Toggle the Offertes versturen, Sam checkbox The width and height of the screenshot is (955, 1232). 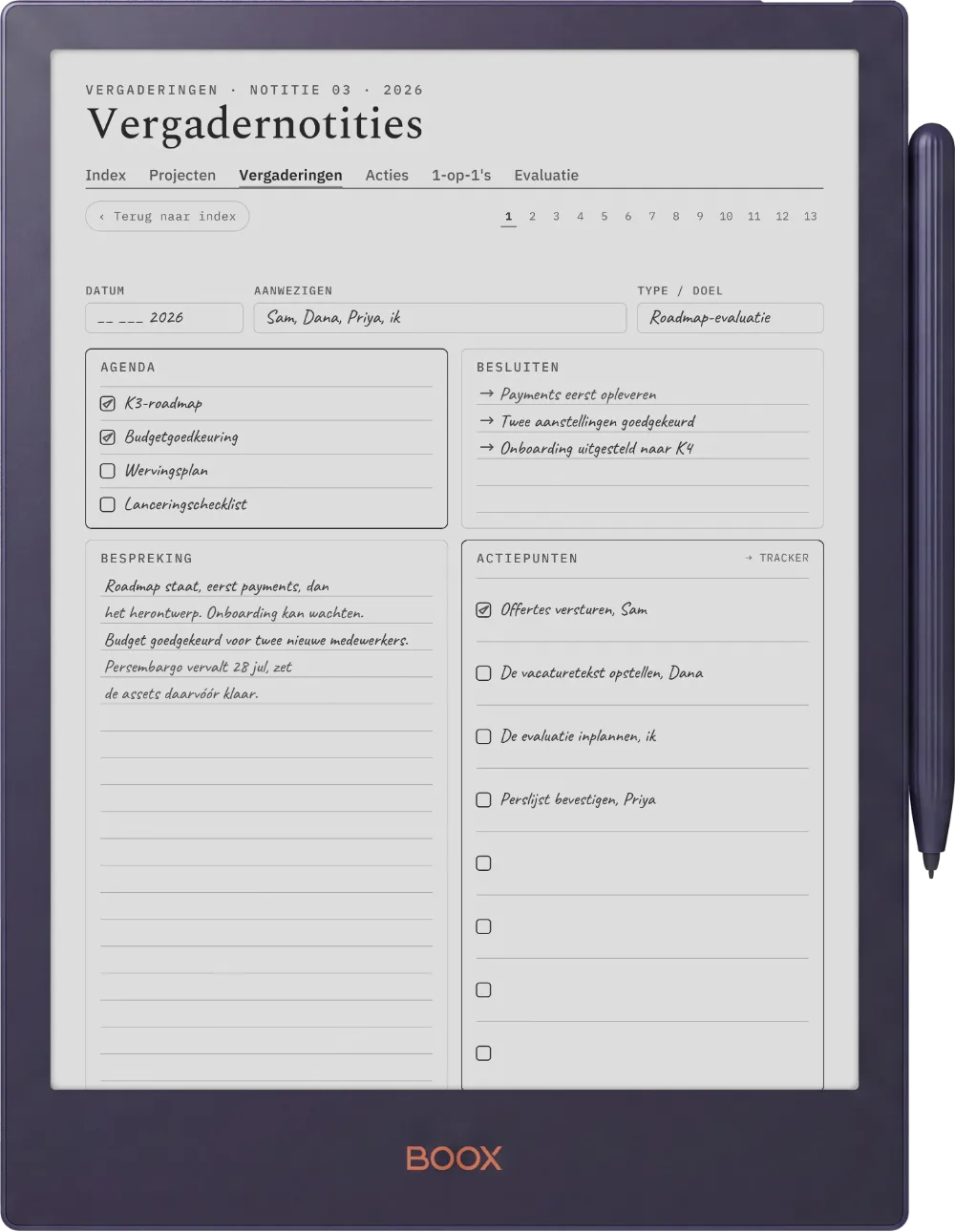click(484, 609)
